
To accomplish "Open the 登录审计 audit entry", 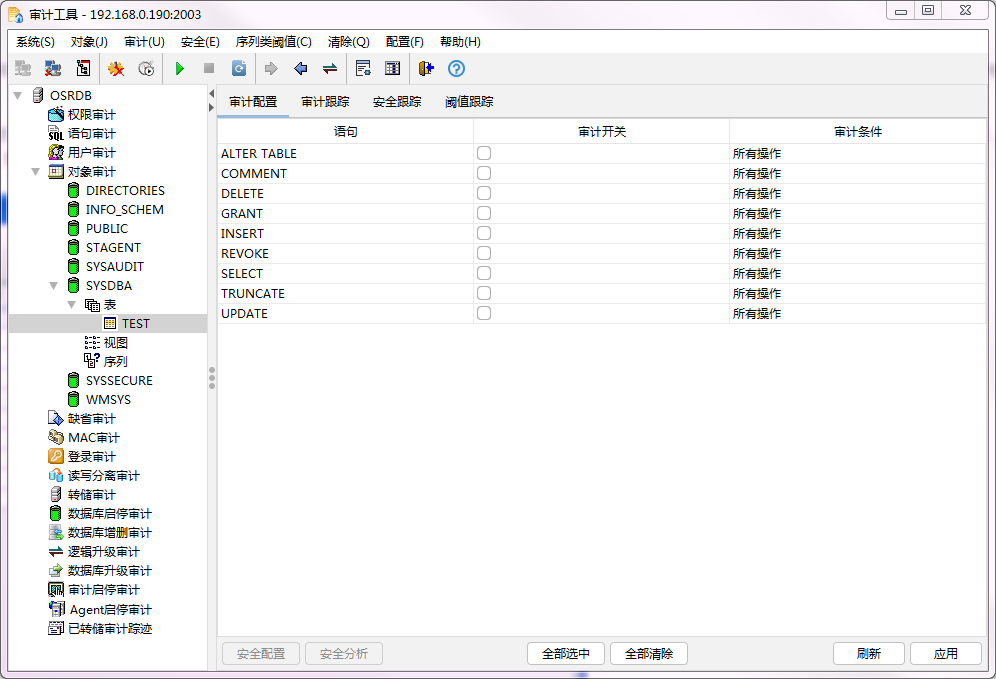I will (90, 456).
